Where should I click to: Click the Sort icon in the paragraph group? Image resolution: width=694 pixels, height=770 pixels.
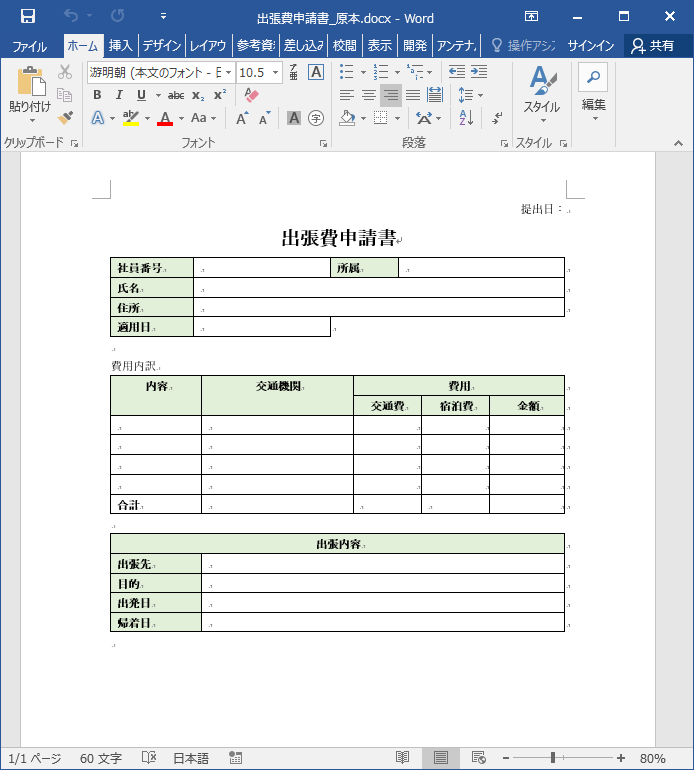(x=466, y=118)
